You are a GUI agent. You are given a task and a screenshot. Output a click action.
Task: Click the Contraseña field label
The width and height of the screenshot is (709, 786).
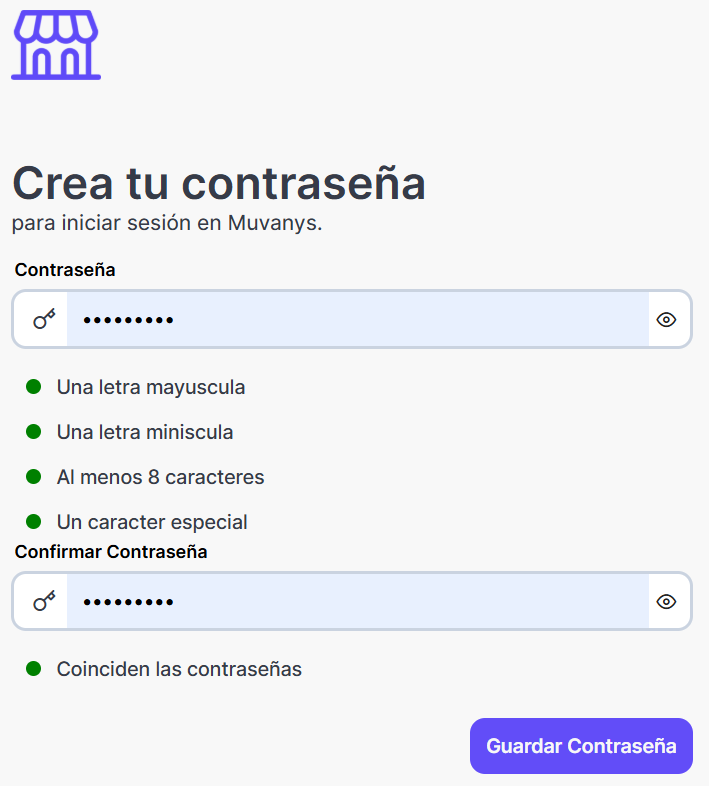[x=65, y=270]
